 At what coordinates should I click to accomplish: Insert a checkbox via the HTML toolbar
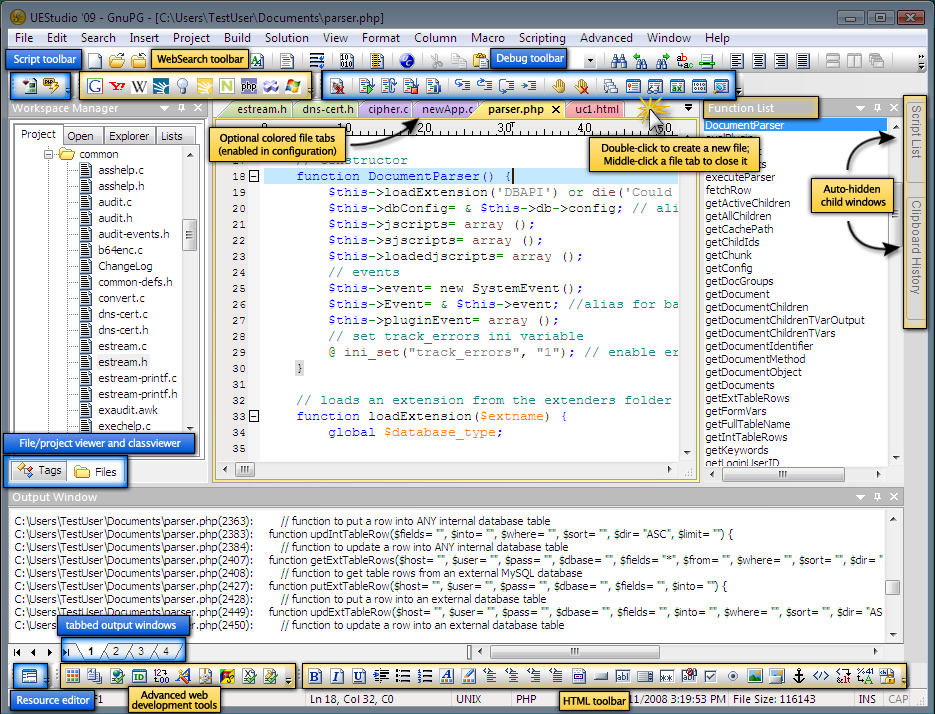tap(710, 676)
